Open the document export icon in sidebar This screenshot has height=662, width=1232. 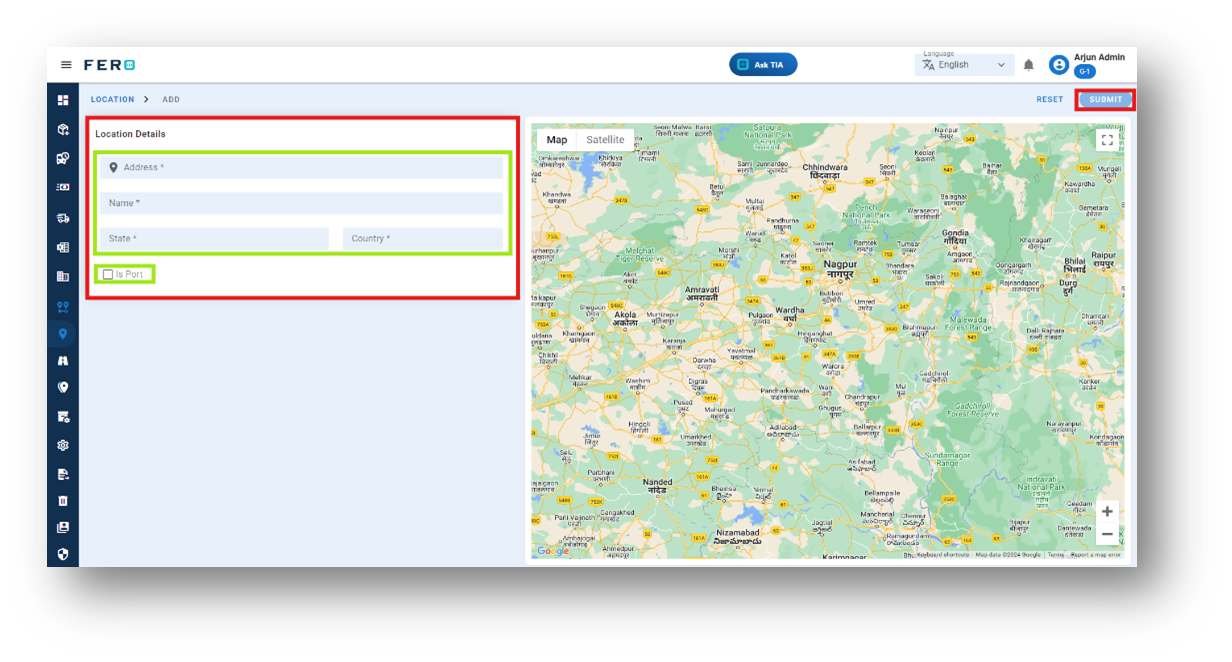click(63, 474)
